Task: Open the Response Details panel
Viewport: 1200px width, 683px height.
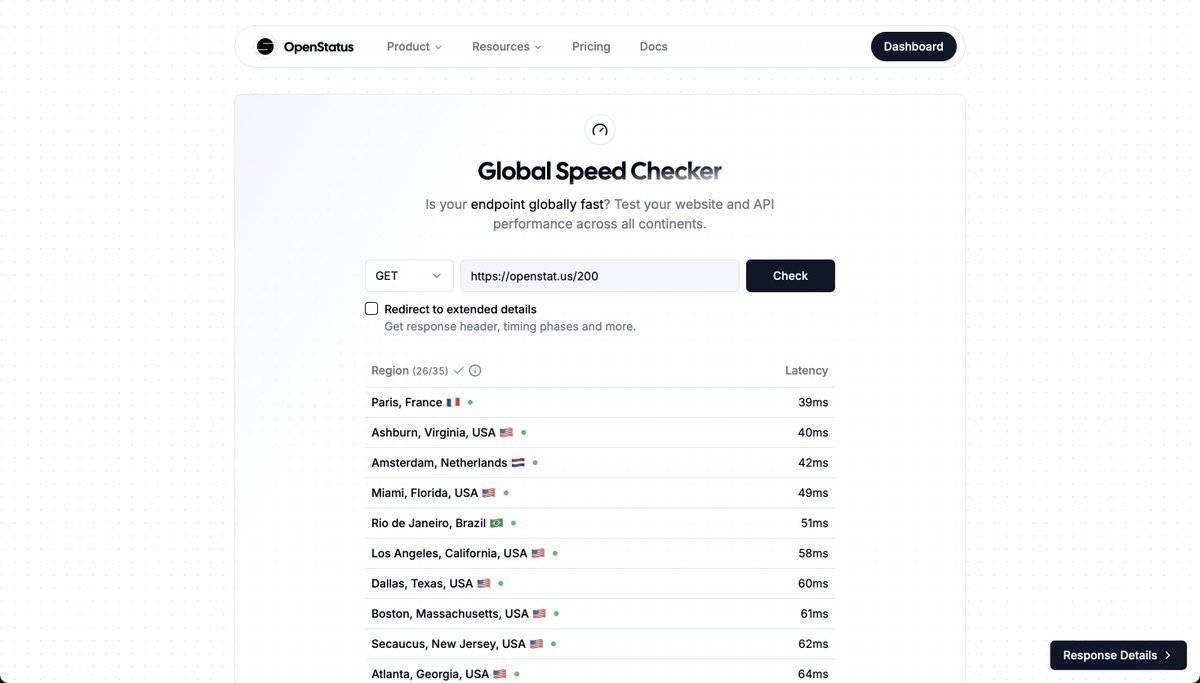Action: [x=1118, y=656]
